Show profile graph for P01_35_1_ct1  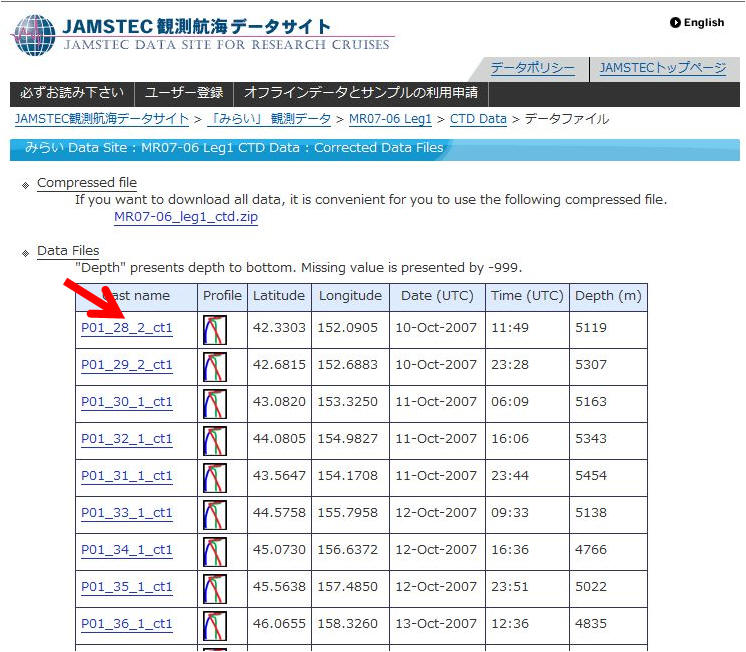point(215,588)
